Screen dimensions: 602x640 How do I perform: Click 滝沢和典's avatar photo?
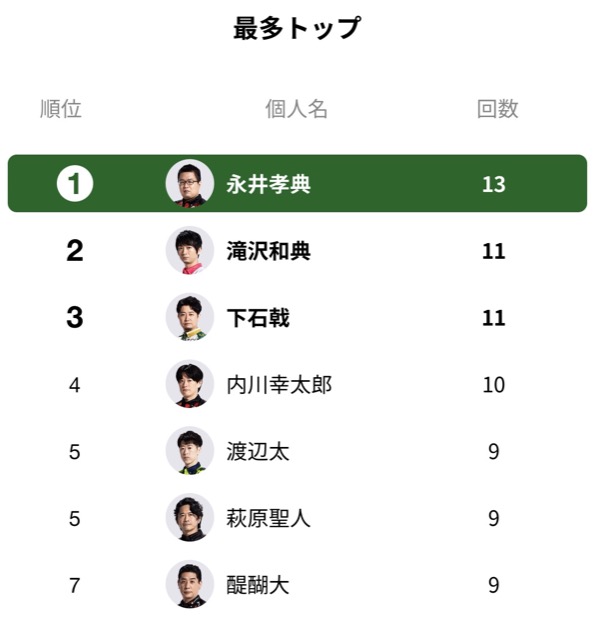(x=189, y=250)
